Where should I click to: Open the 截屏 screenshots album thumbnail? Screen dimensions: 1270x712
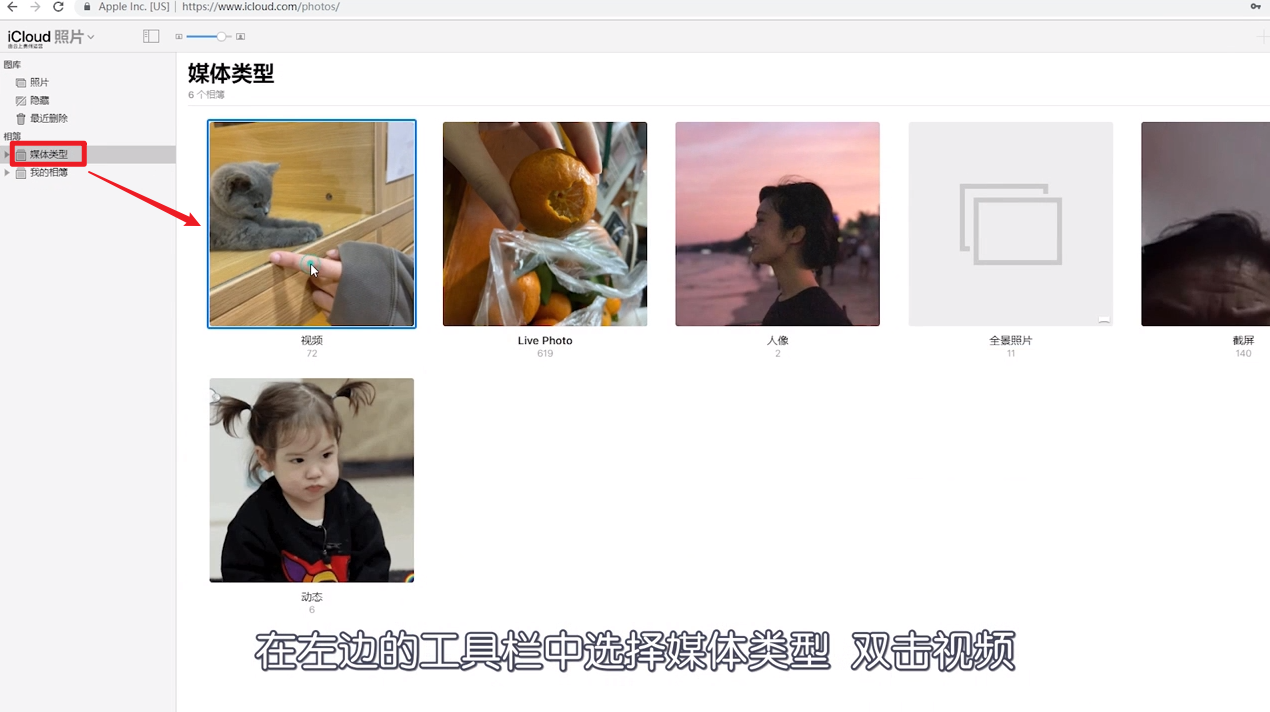click(1205, 224)
